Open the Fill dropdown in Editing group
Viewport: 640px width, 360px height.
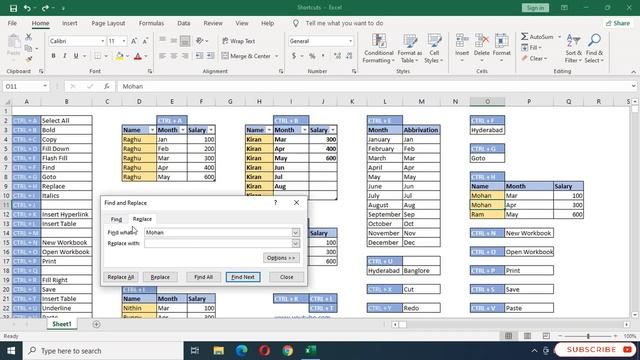[531, 48]
